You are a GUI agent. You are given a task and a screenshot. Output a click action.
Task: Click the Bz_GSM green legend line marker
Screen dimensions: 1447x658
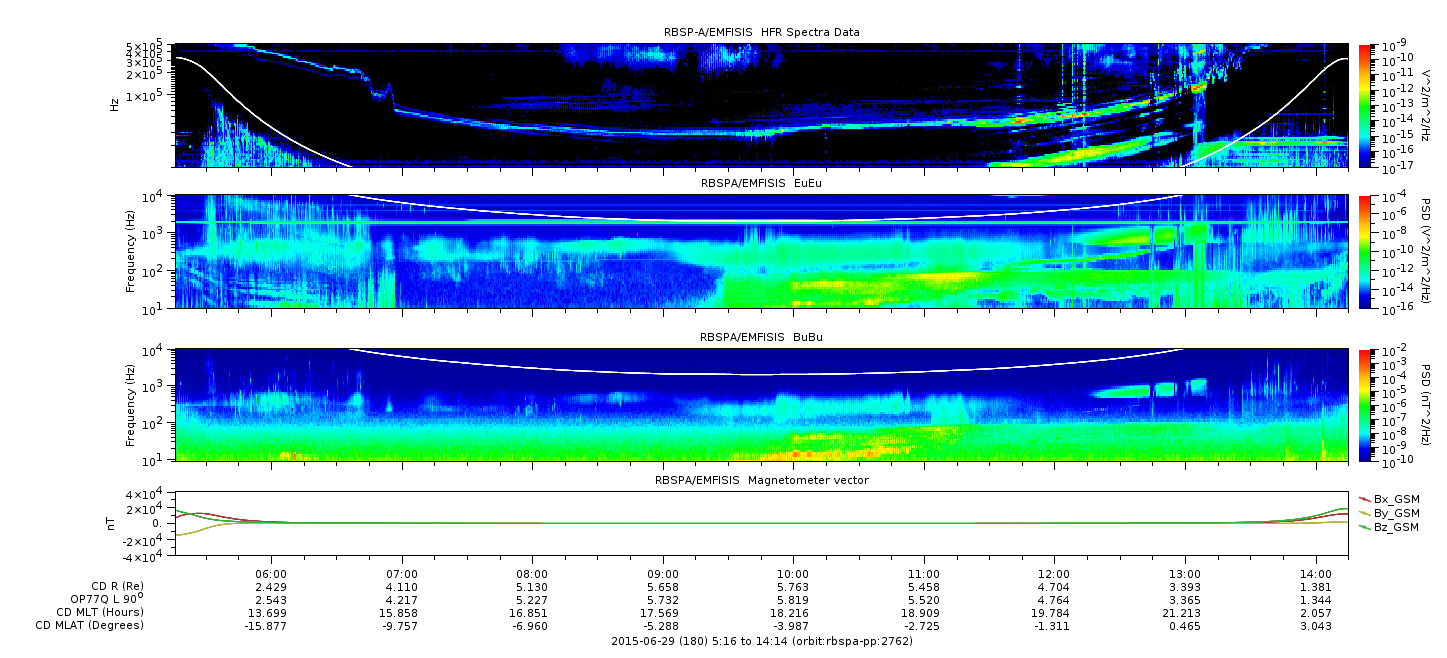(x=1365, y=527)
